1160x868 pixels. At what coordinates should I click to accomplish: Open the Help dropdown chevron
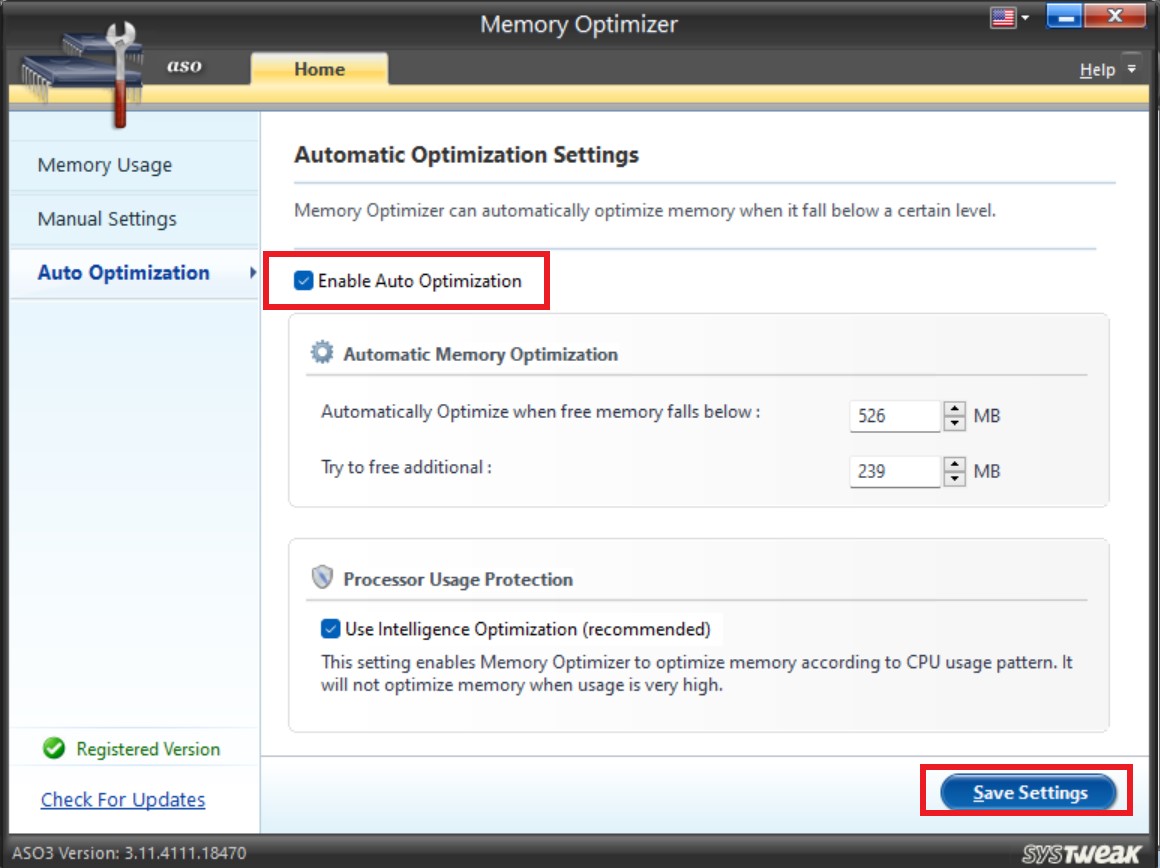pos(1129,69)
